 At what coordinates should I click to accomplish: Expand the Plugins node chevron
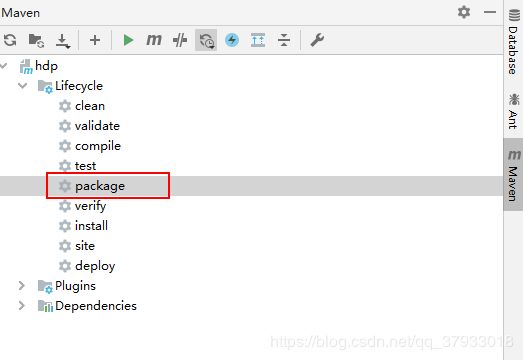pyautogui.click(x=22, y=286)
